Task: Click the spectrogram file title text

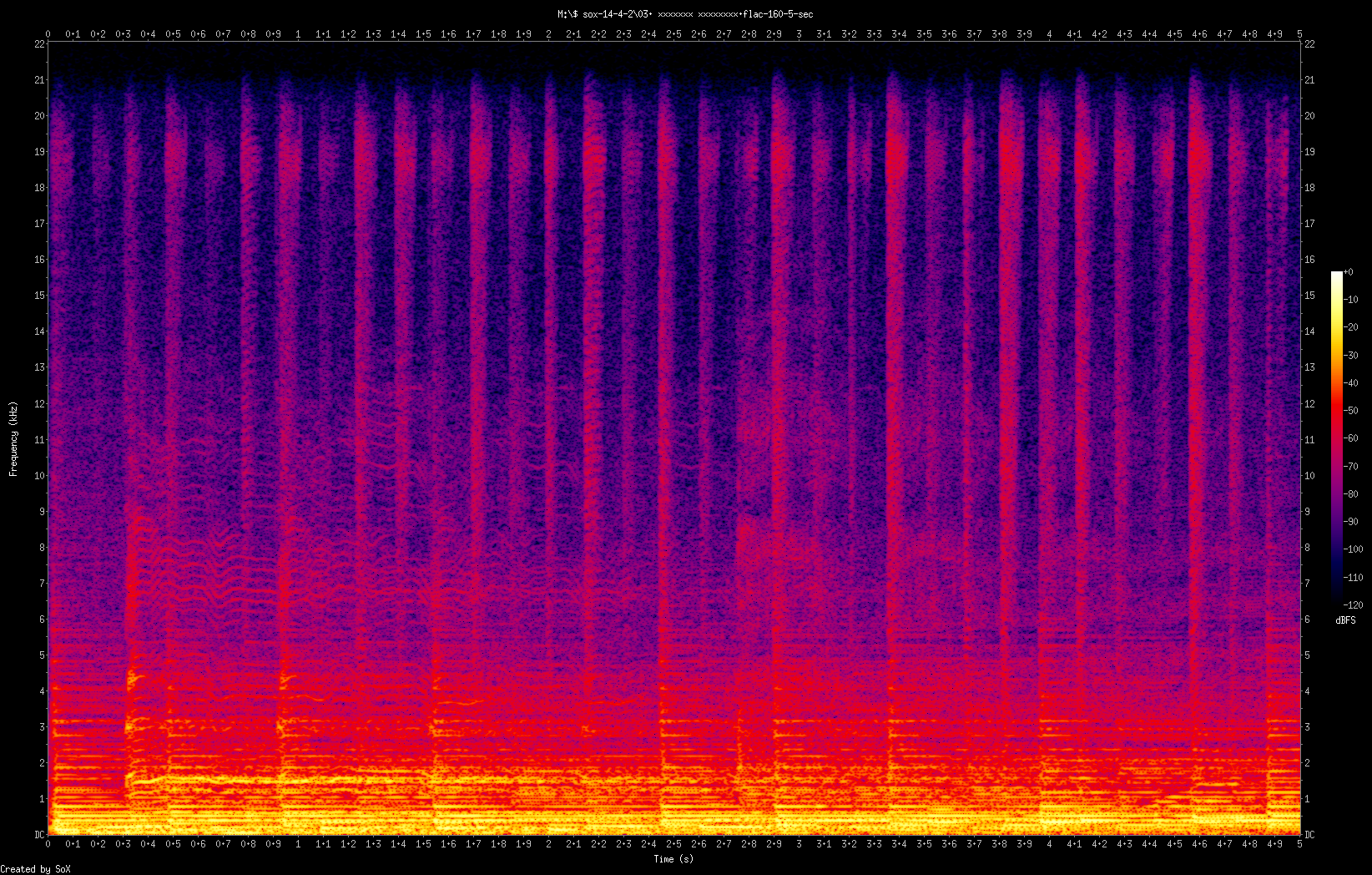Action: click(x=685, y=14)
